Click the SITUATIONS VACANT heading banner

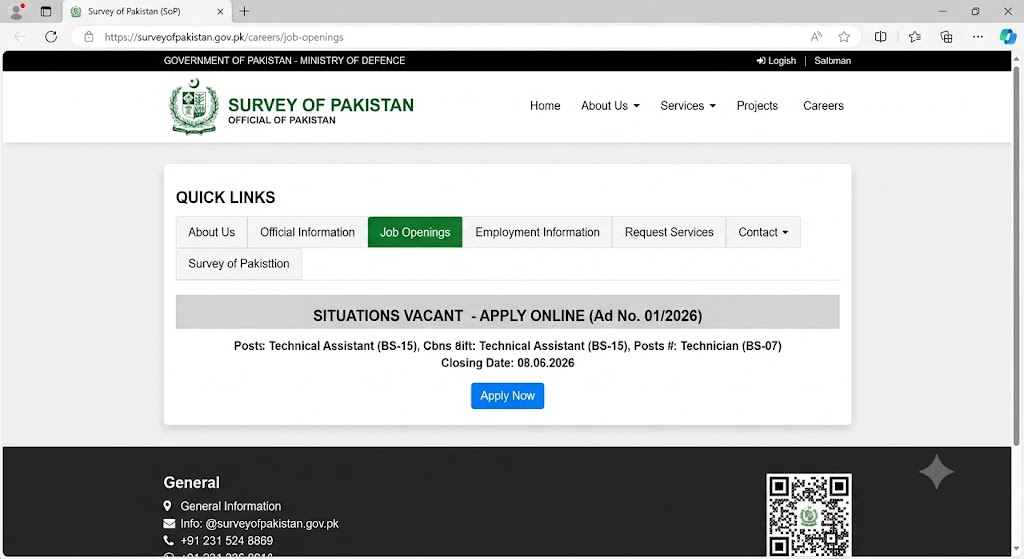tap(507, 312)
